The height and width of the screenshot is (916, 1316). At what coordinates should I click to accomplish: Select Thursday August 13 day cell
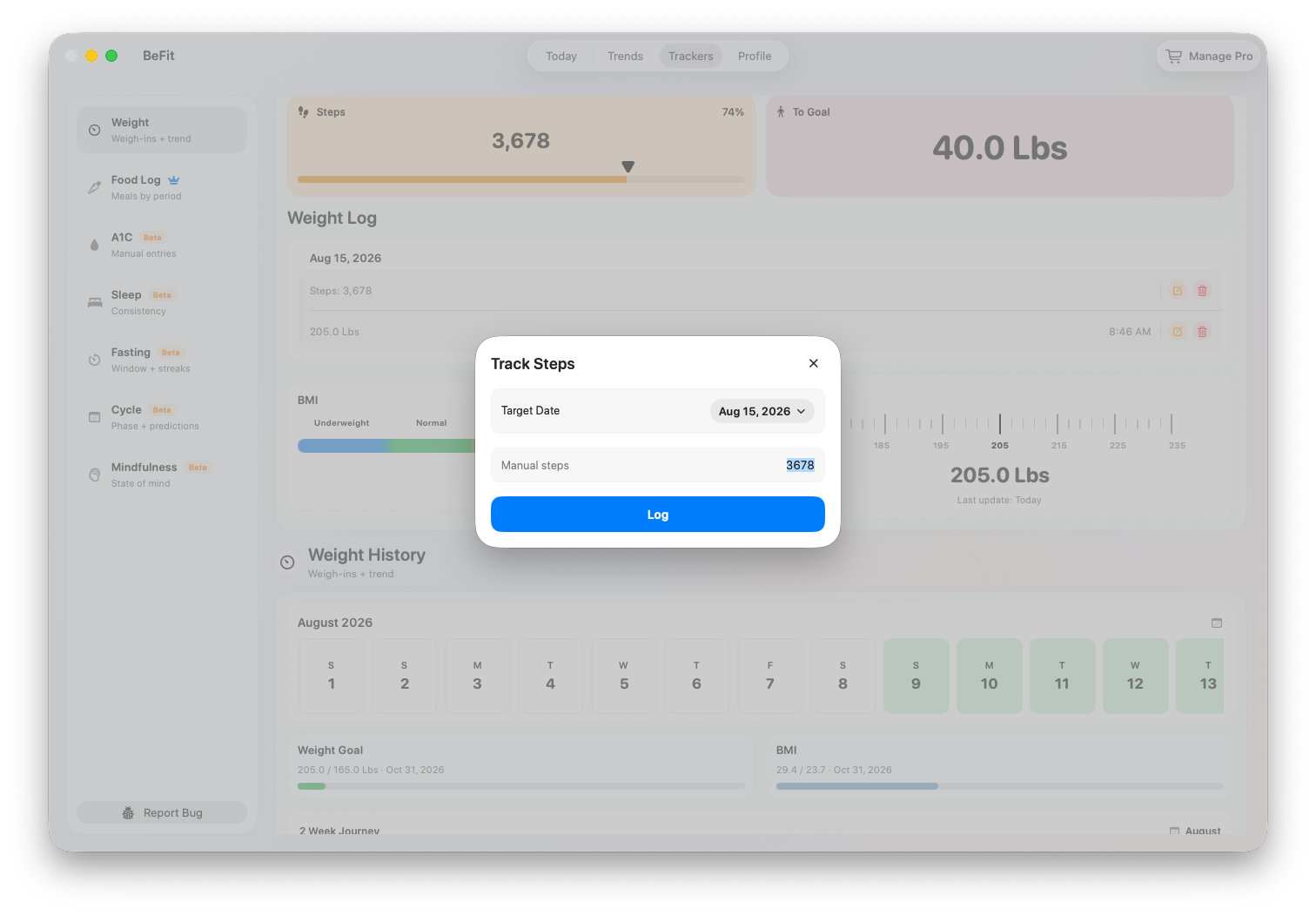[1200, 676]
